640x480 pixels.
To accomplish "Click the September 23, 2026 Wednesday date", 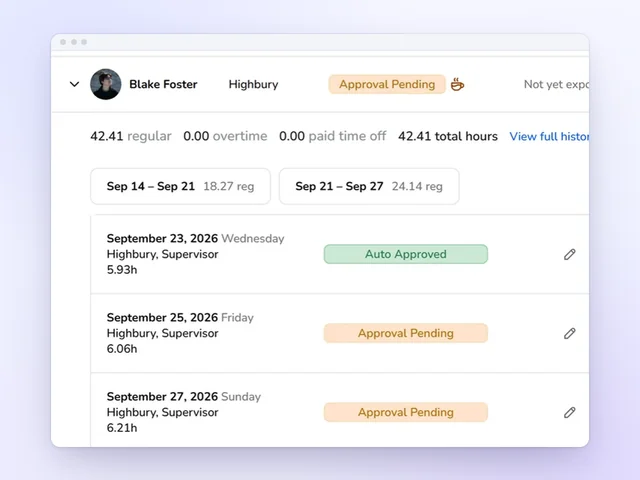I will coord(196,238).
